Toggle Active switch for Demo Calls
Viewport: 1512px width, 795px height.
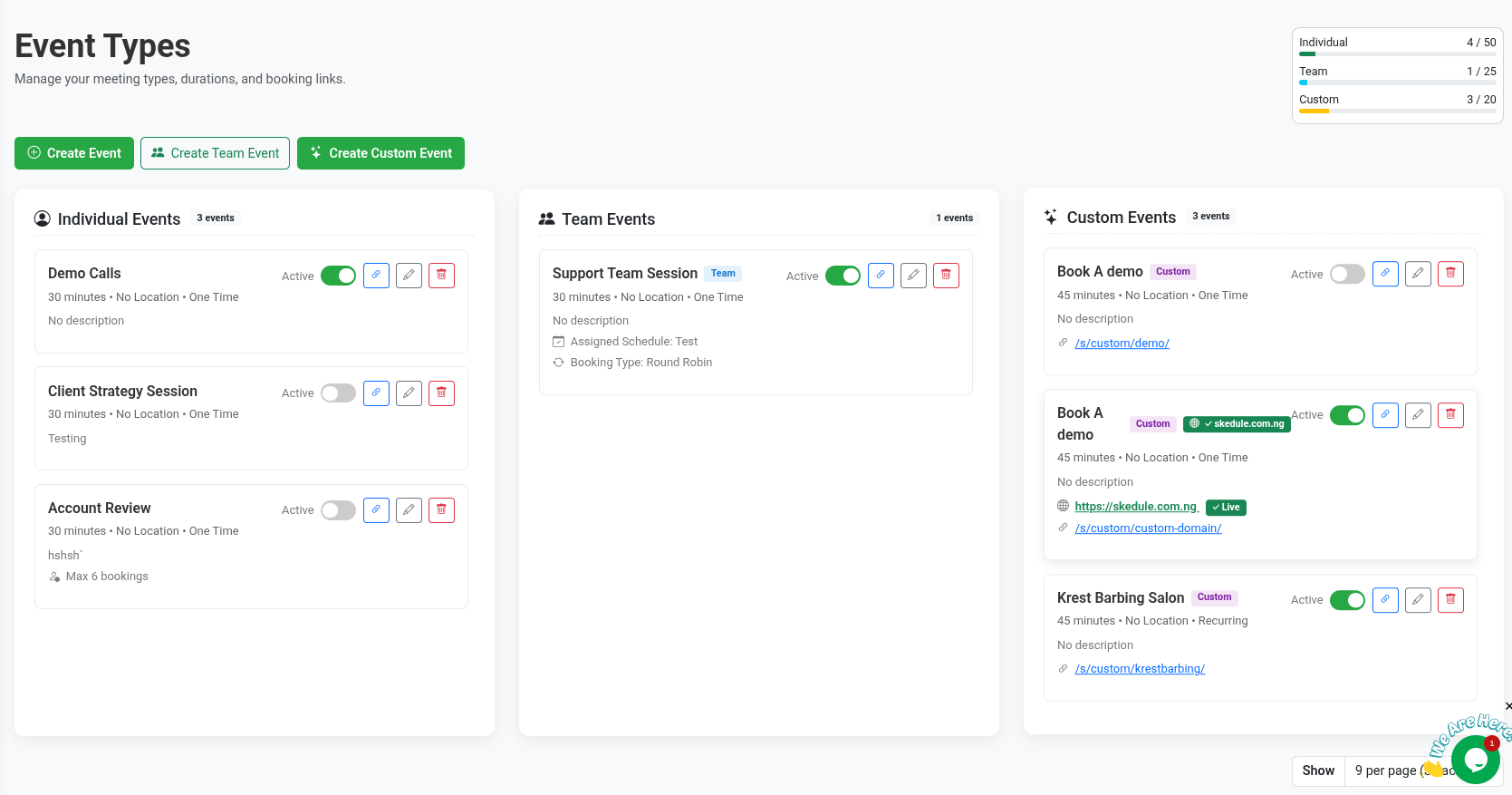[x=338, y=276]
